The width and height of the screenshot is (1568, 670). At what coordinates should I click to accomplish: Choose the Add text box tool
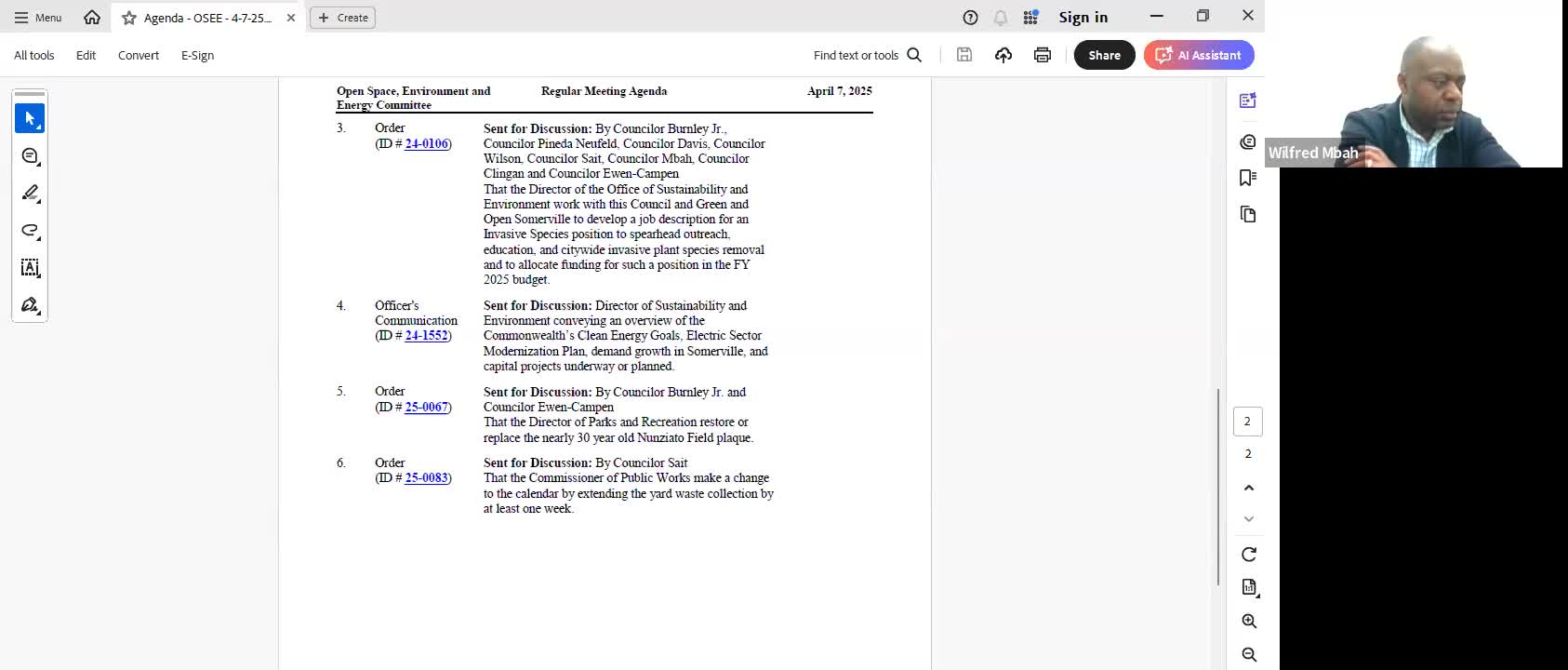30,267
